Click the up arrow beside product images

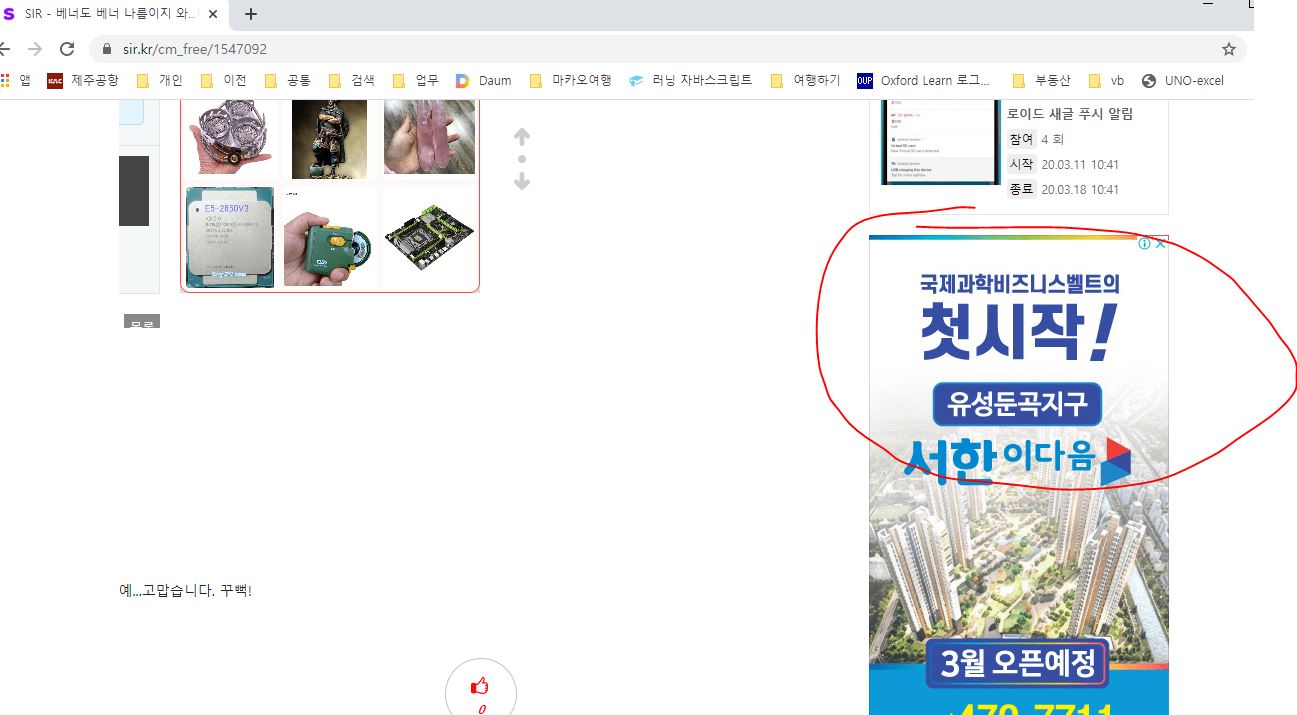(521, 137)
